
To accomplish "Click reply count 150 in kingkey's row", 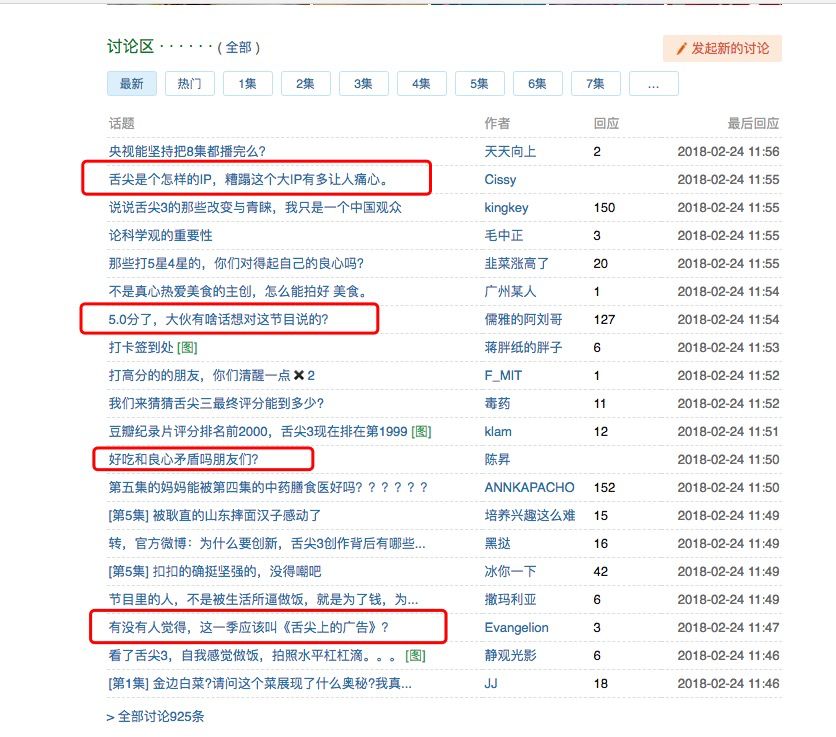I will tap(605, 207).
